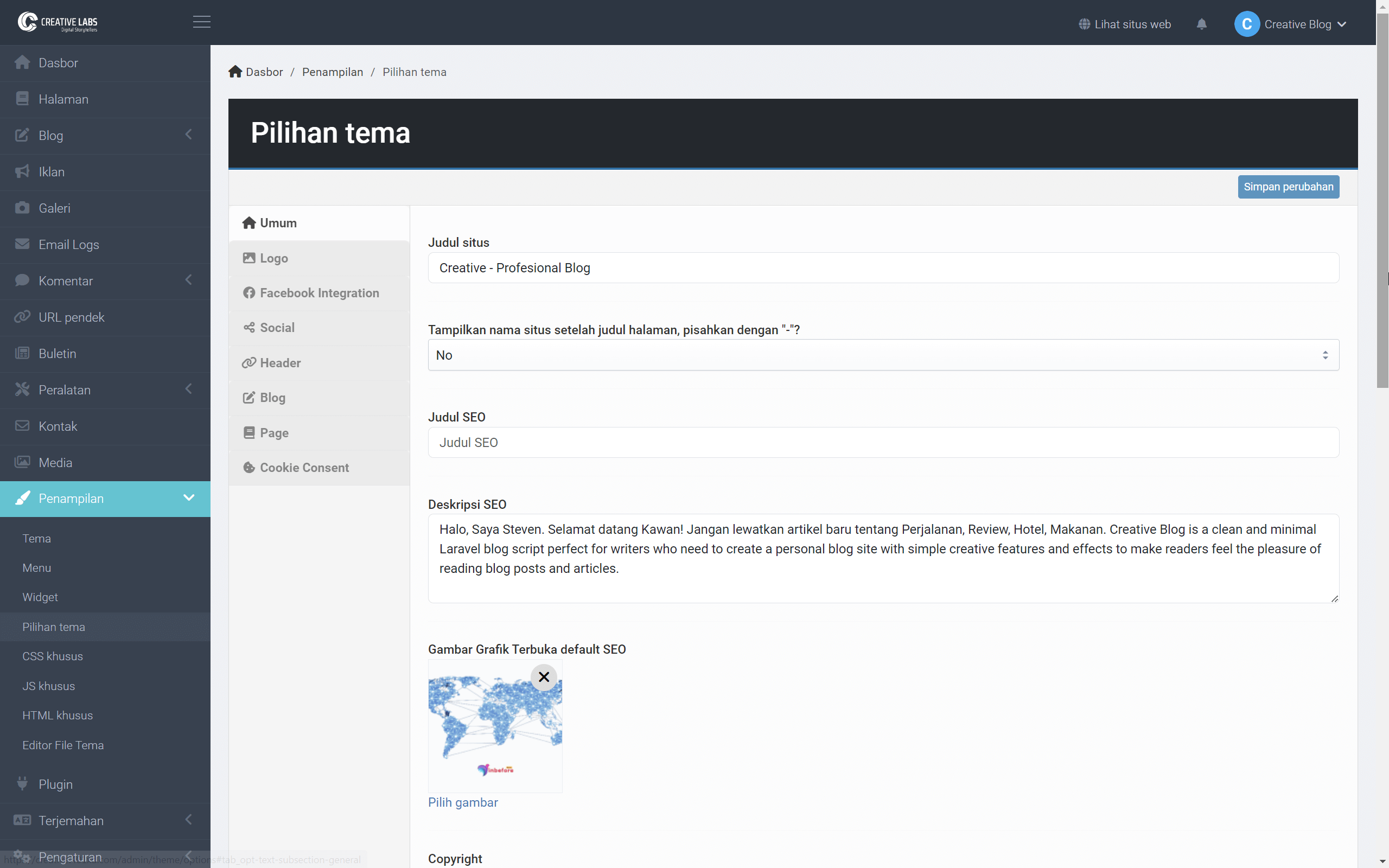Expand the Blog sidebar submenu chevron

pos(188,135)
